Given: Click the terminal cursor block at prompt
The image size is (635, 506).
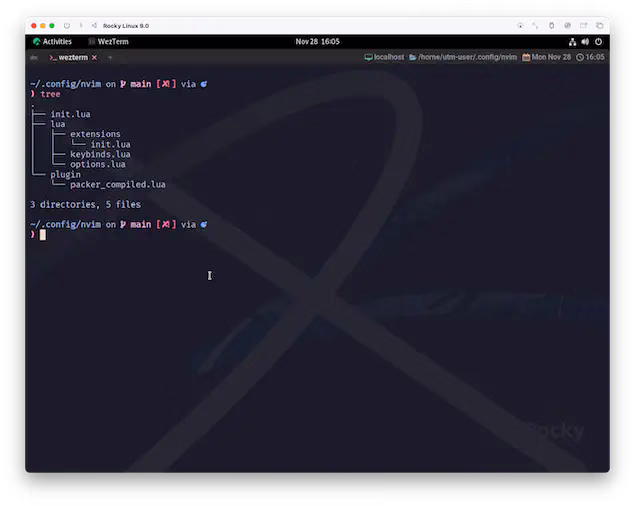Looking at the screenshot, I should pyautogui.click(x=43, y=235).
